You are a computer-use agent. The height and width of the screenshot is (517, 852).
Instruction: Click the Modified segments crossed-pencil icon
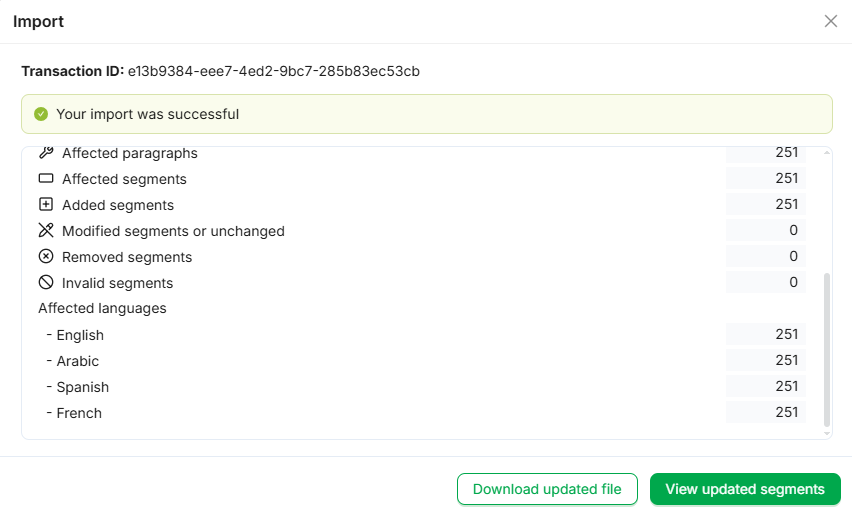click(45, 231)
